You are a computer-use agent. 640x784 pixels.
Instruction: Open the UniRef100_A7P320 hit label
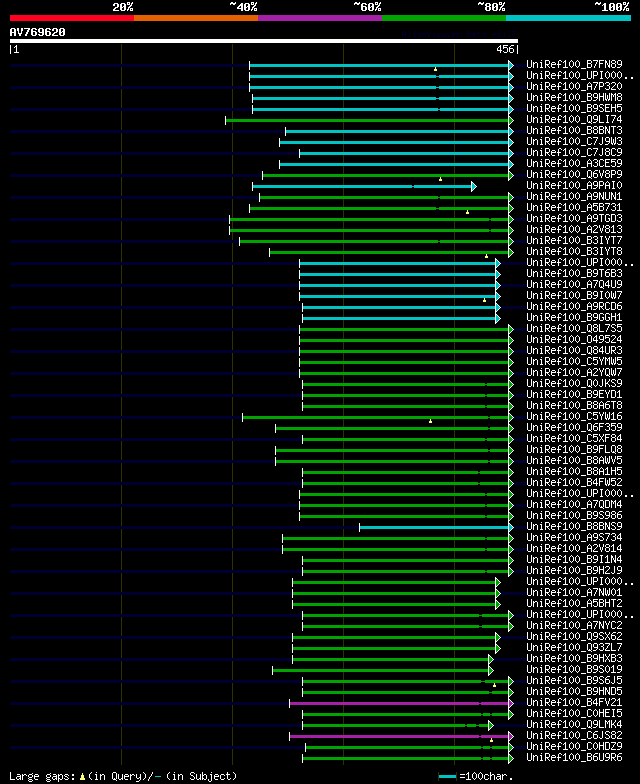(574, 86)
